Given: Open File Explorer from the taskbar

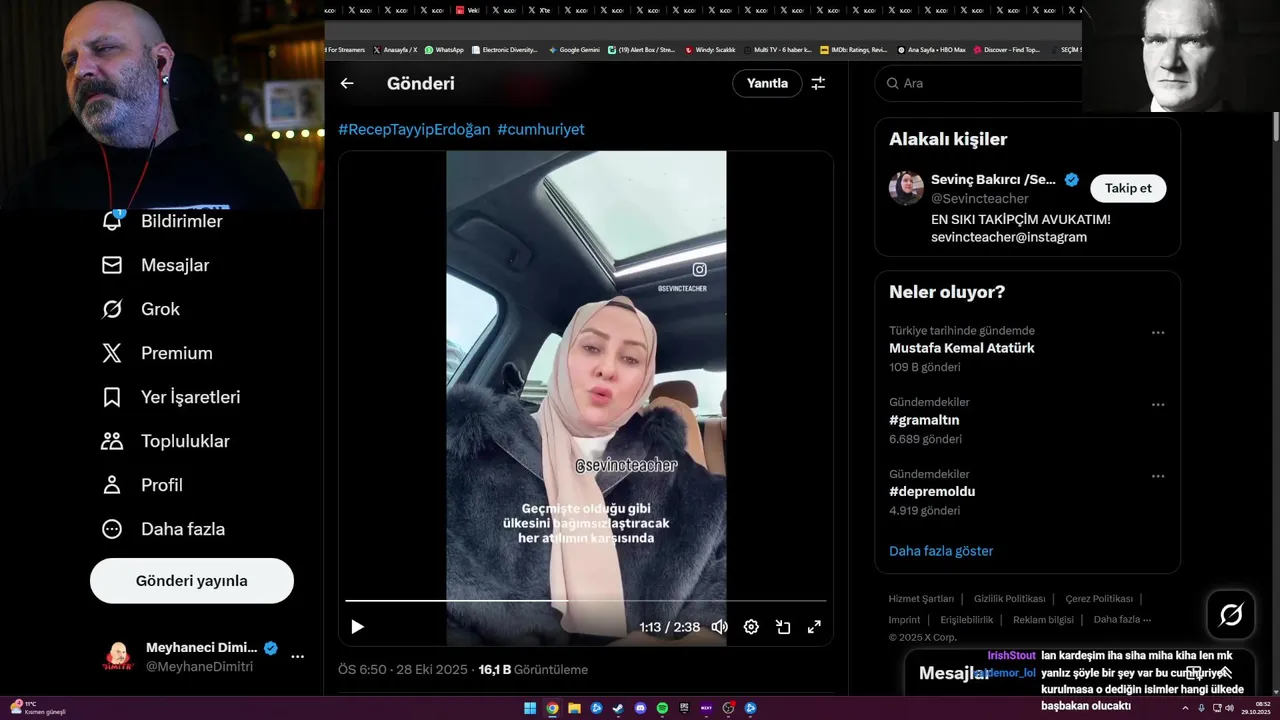Looking at the screenshot, I should click(x=574, y=708).
